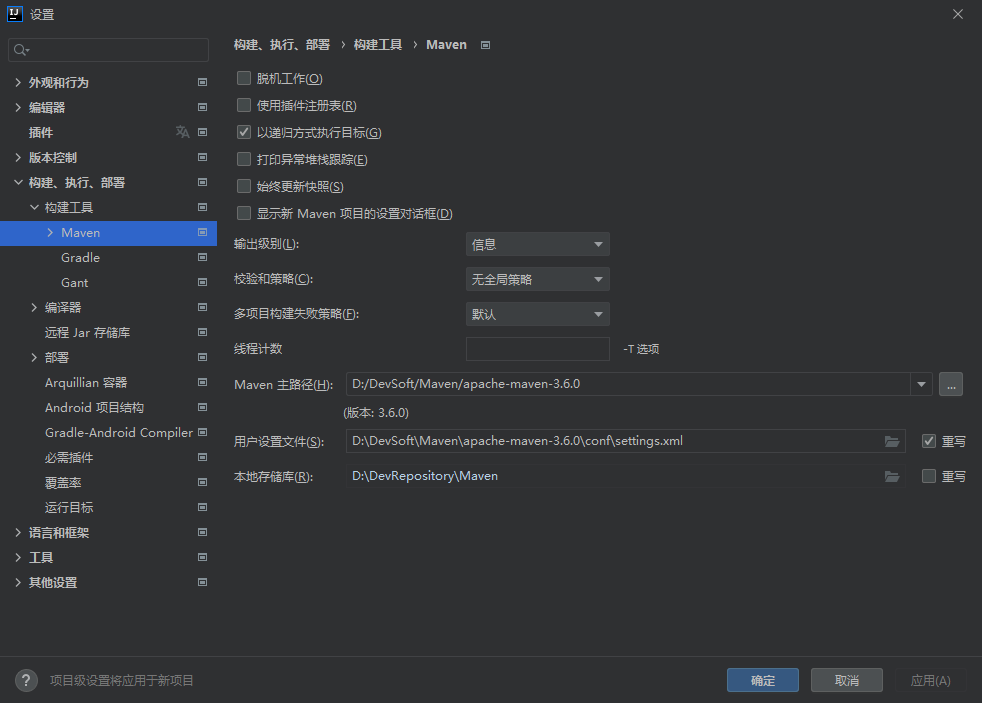Click the 线程计数 input field
Screen dimensions: 982x703
point(537,349)
